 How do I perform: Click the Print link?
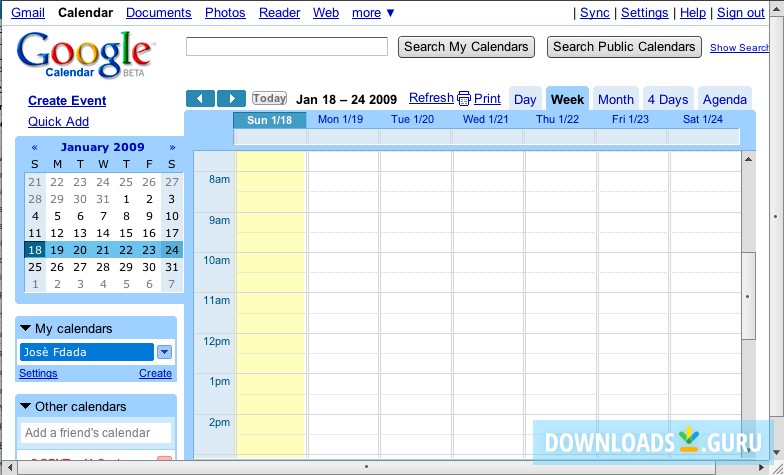487,99
